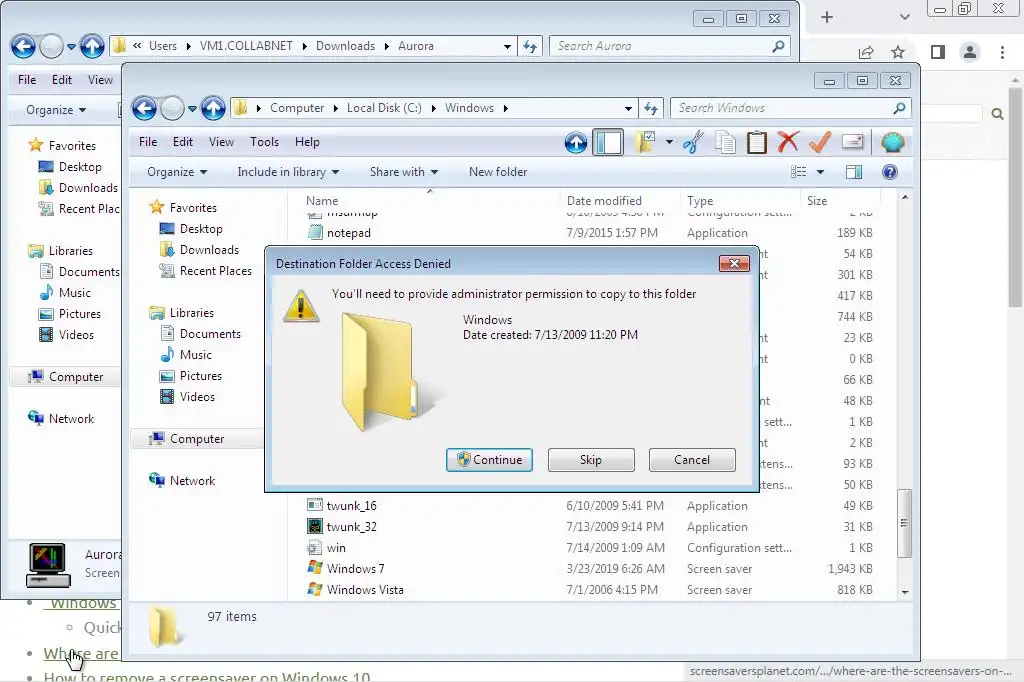Click the orange checkmark Properties icon

(820, 141)
